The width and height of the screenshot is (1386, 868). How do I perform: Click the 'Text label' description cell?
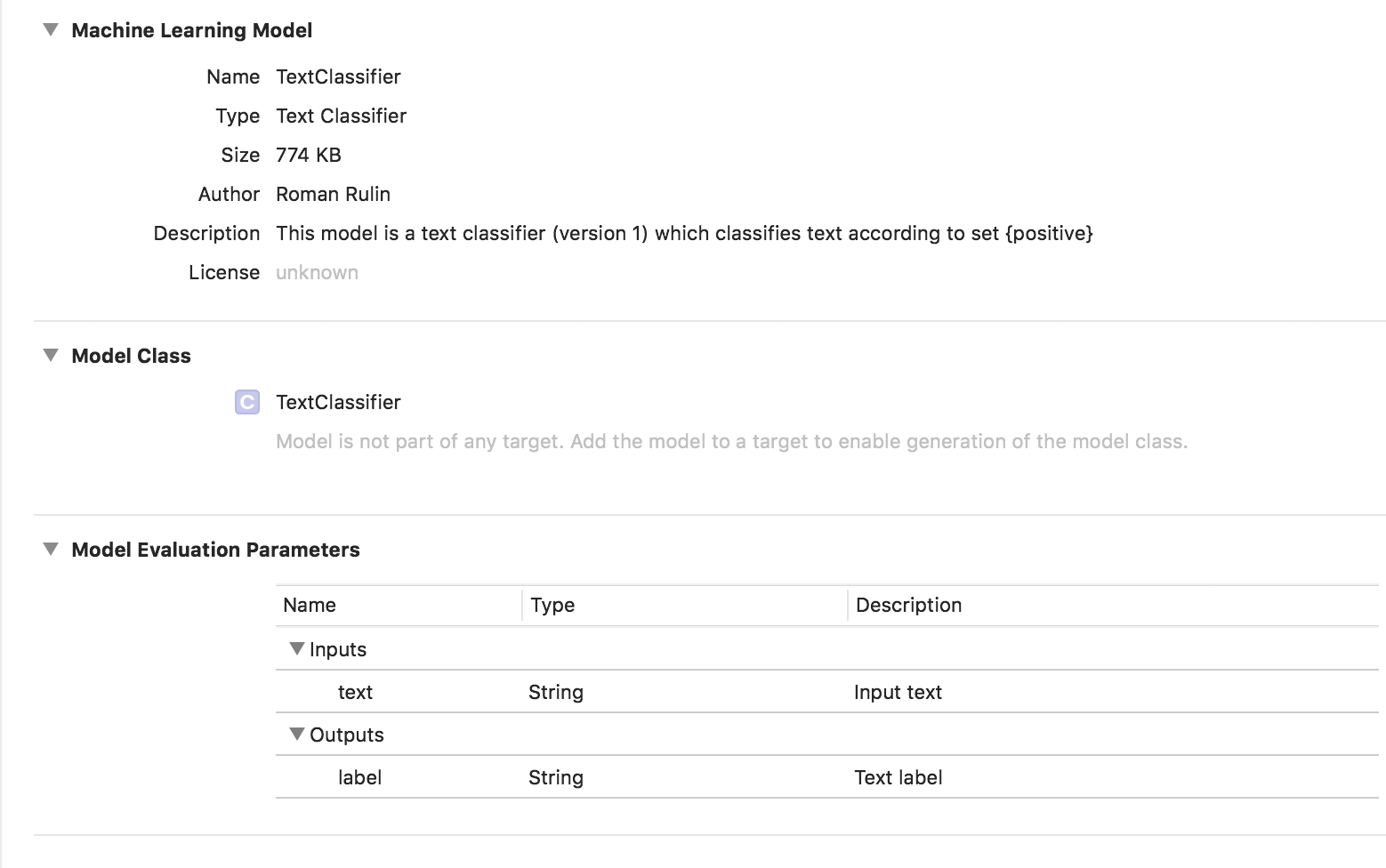click(898, 777)
